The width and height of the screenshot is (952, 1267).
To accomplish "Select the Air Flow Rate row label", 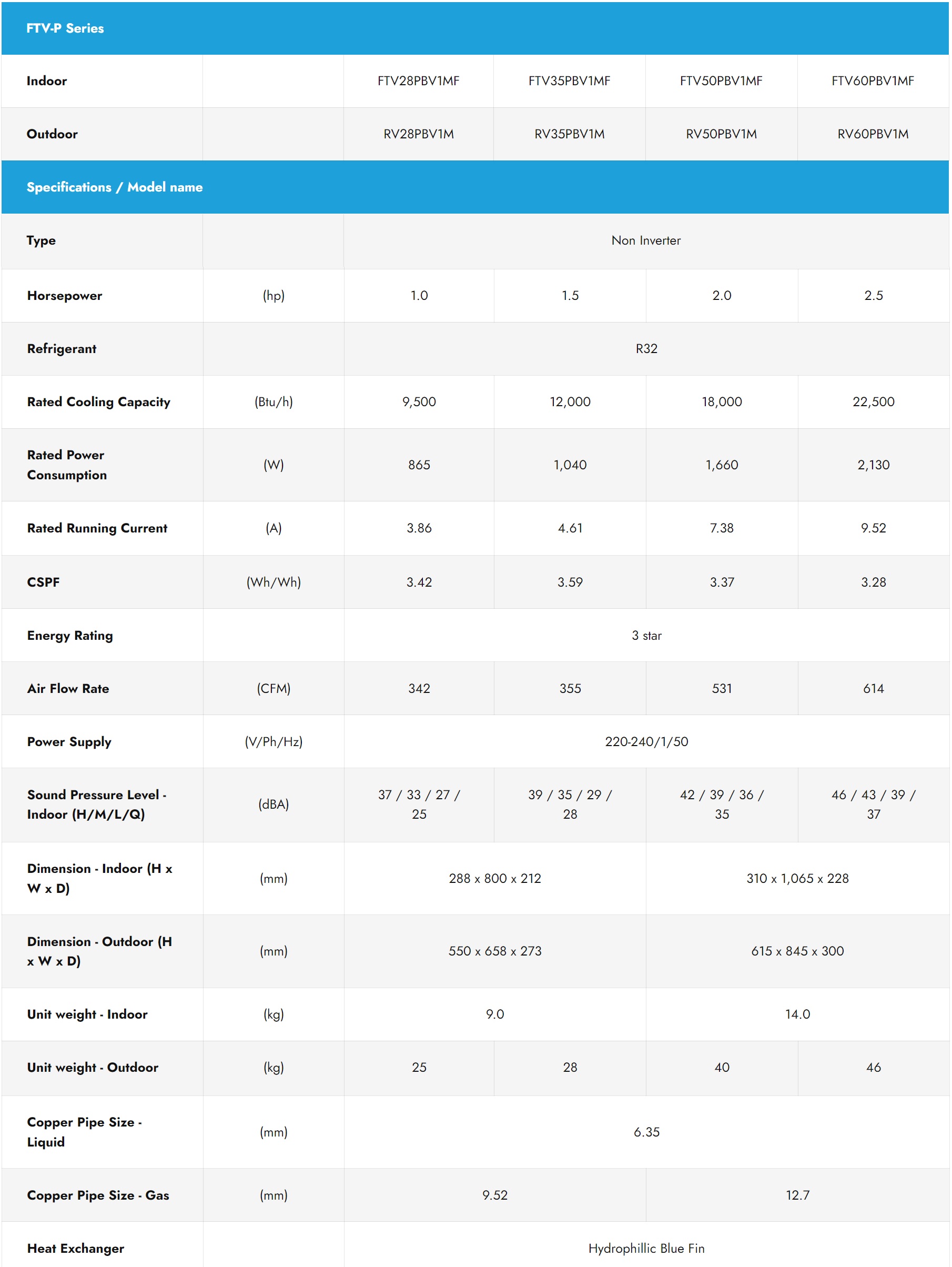I will coord(68,689).
